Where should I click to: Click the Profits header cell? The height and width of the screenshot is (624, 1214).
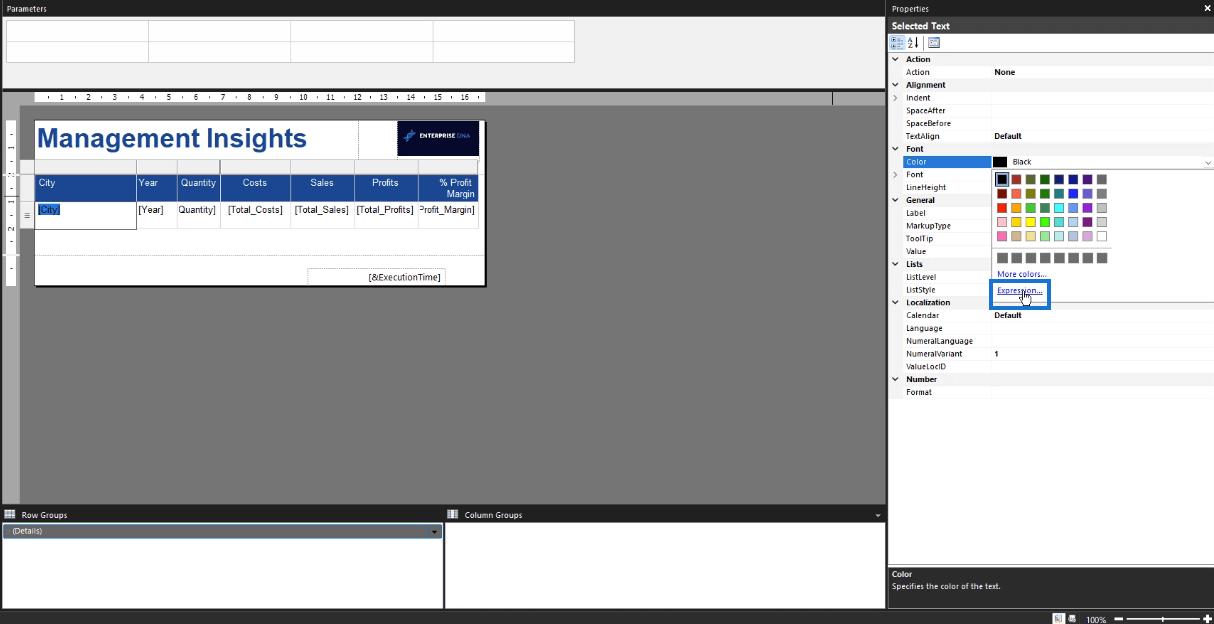pos(386,188)
